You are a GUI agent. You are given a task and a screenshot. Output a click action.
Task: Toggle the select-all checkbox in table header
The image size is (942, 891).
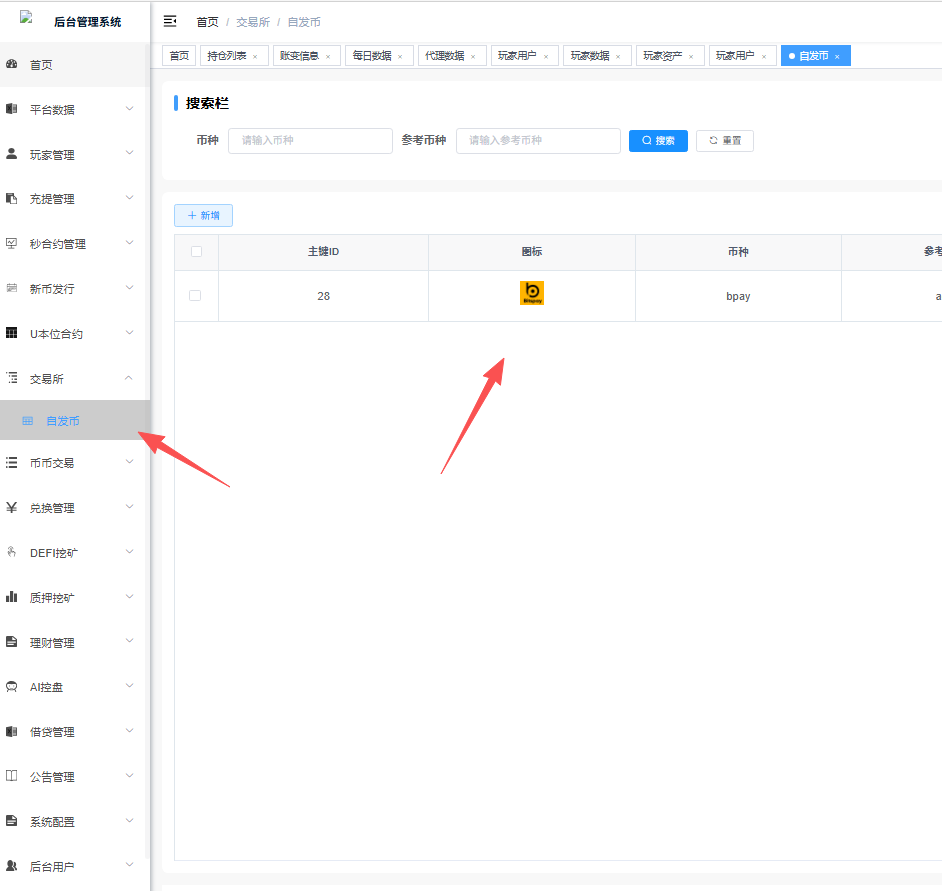[196, 252]
